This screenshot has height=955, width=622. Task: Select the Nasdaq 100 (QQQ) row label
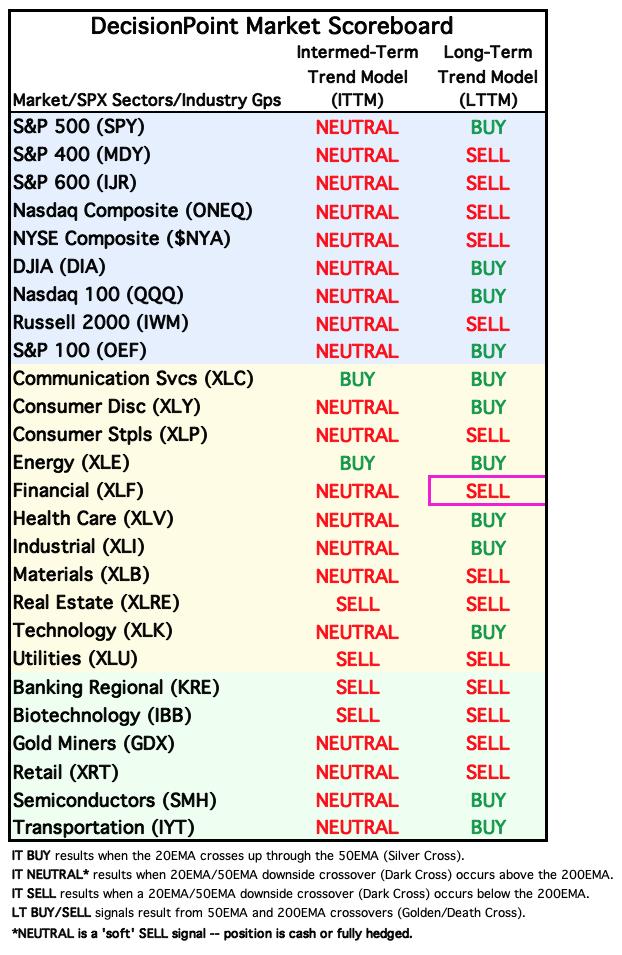pos(98,295)
